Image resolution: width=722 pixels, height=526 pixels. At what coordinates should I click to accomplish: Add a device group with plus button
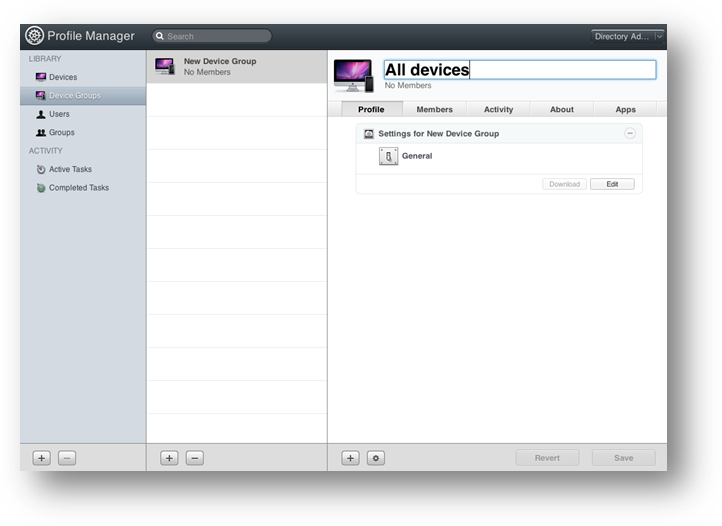(x=169, y=458)
